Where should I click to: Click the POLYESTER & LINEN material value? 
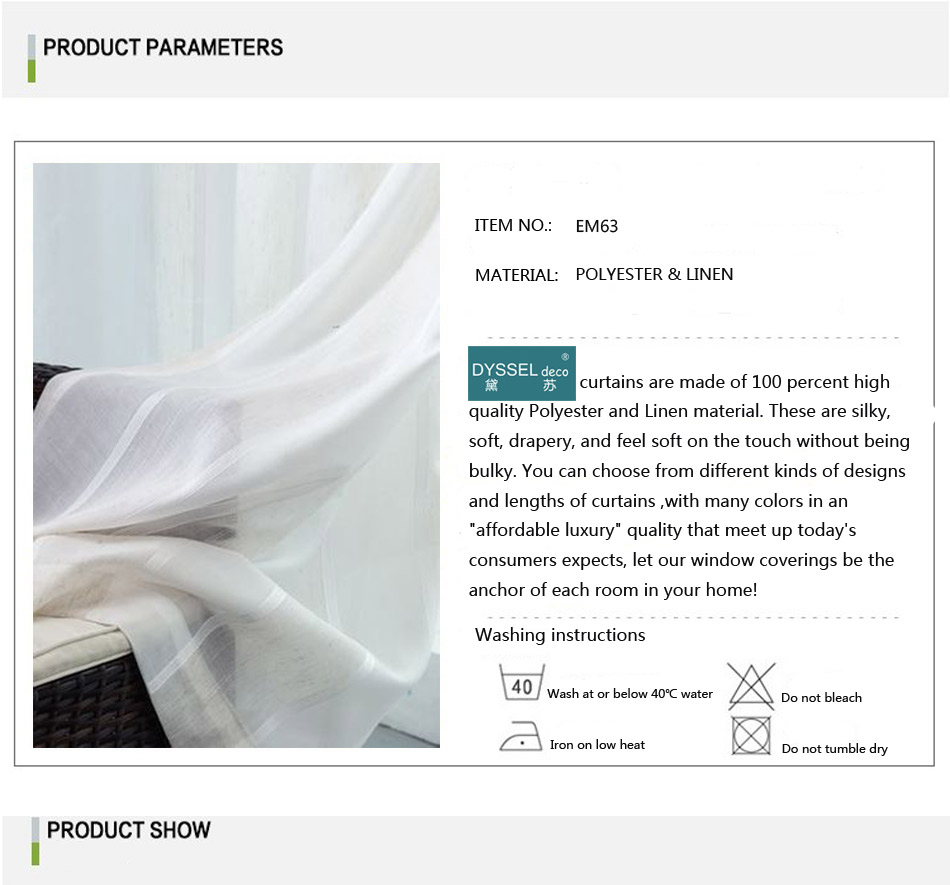pos(654,274)
